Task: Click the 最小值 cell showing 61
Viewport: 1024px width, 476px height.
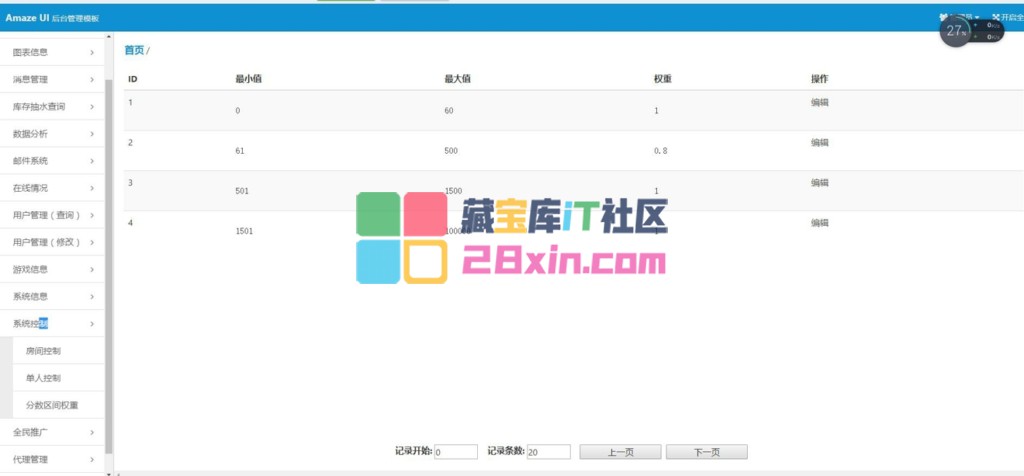Action: (x=240, y=151)
